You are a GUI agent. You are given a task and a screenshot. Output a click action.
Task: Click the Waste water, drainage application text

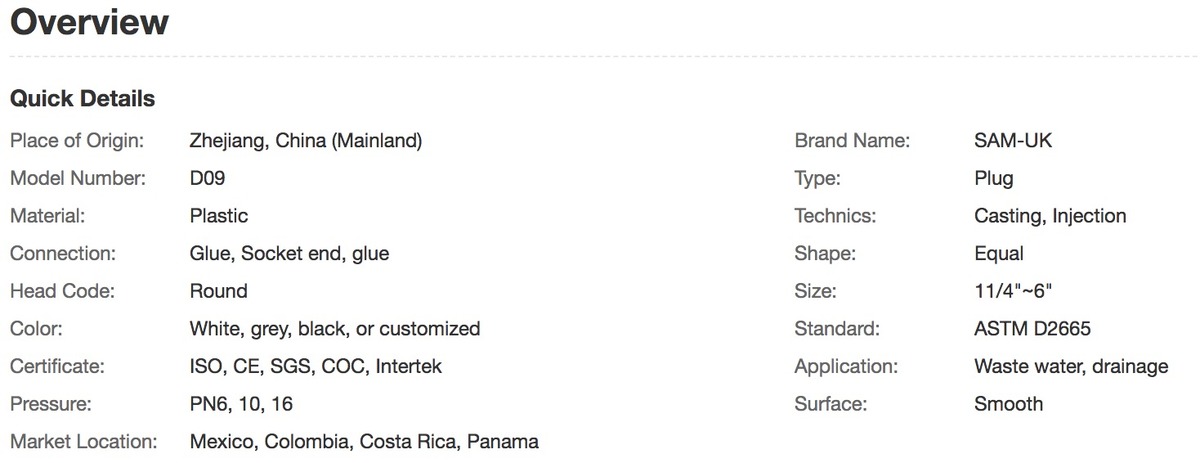(1071, 366)
